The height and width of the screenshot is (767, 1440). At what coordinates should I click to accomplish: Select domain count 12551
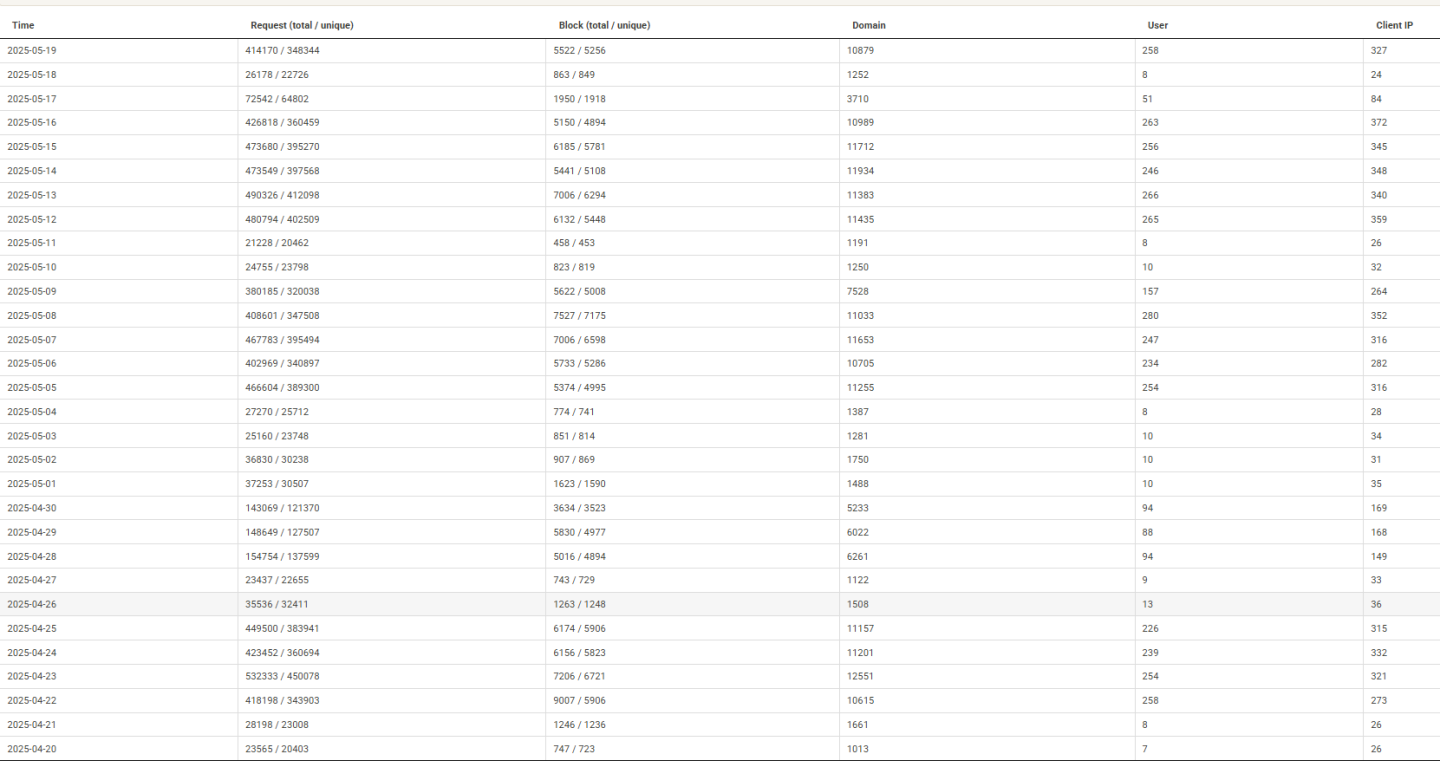pyautogui.click(x=860, y=677)
